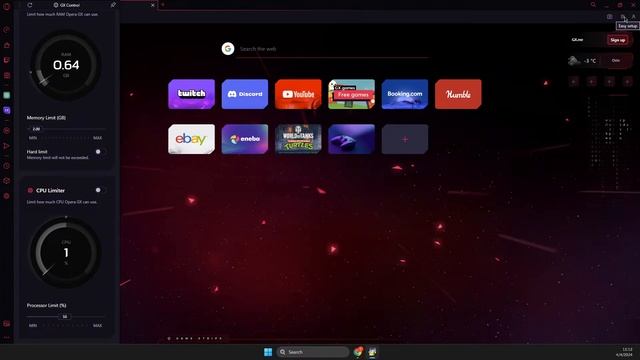Open the Discord speed dial tile
Viewport: 640px width, 360px height.
(245, 94)
